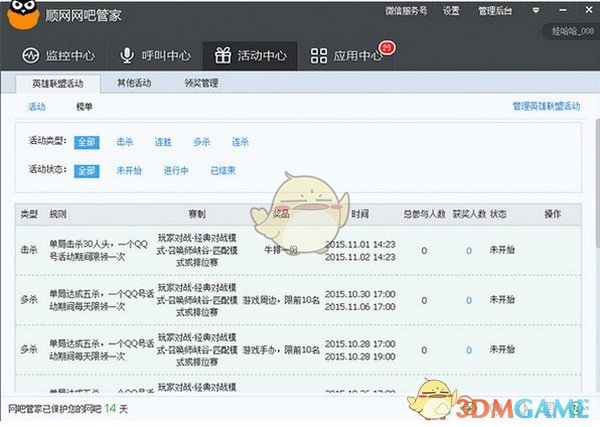Open winner count 0 for 游戏周边 row
This screenshot has height=427, width=600.
pyautogui.click(x=469, y=301)
